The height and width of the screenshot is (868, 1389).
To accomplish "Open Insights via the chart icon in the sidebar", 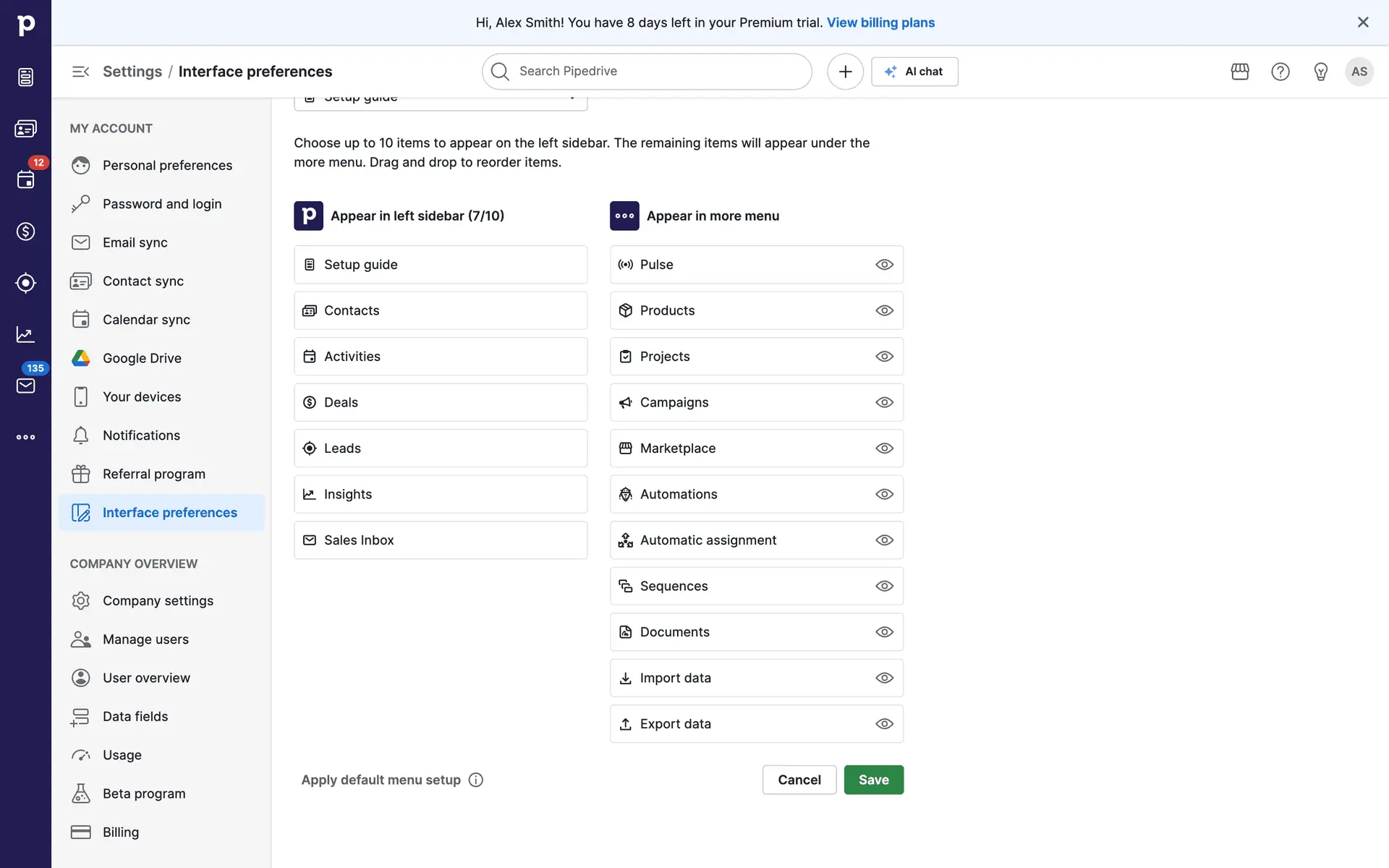I will point(25,334).
